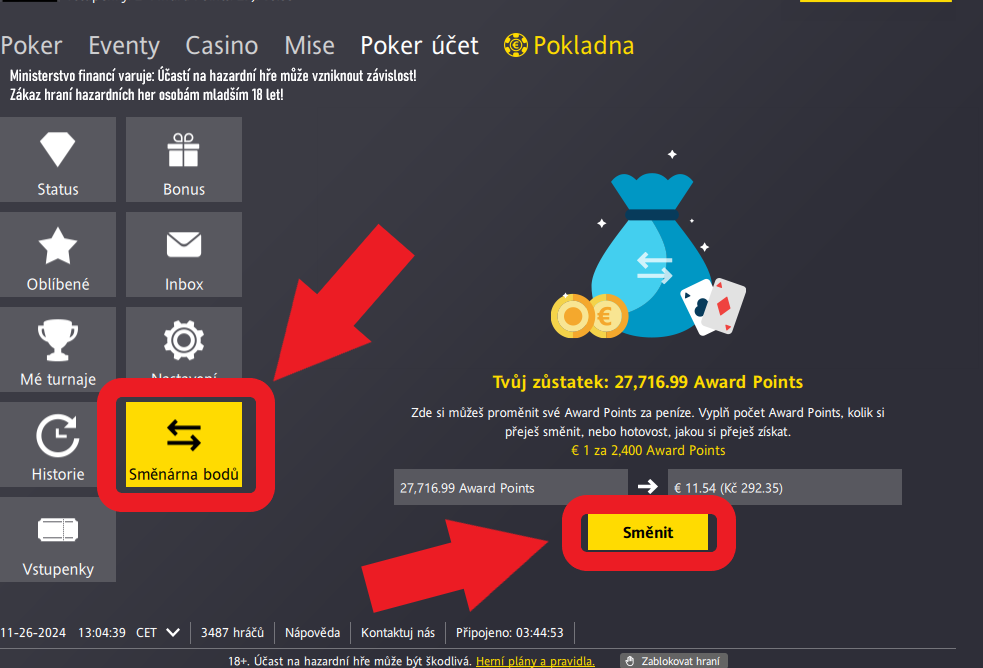Open the Mise tab
983x668 pixels.
pos(310,46)
